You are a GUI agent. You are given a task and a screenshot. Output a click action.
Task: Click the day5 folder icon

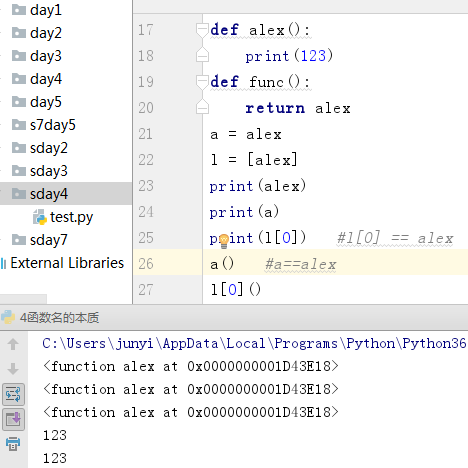[19, 102]
